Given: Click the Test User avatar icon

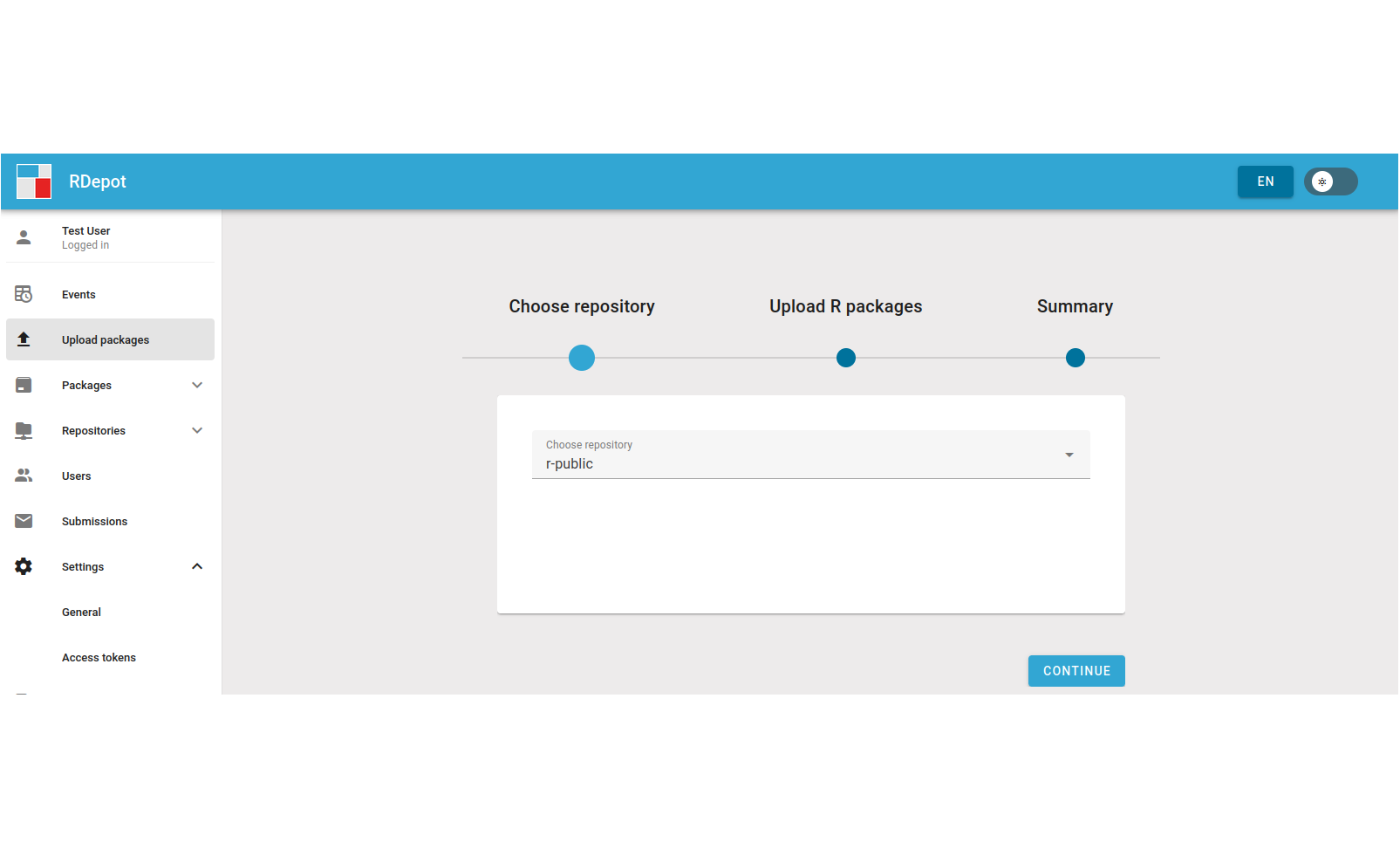Looking at the screenshot, I should [24, 237].
